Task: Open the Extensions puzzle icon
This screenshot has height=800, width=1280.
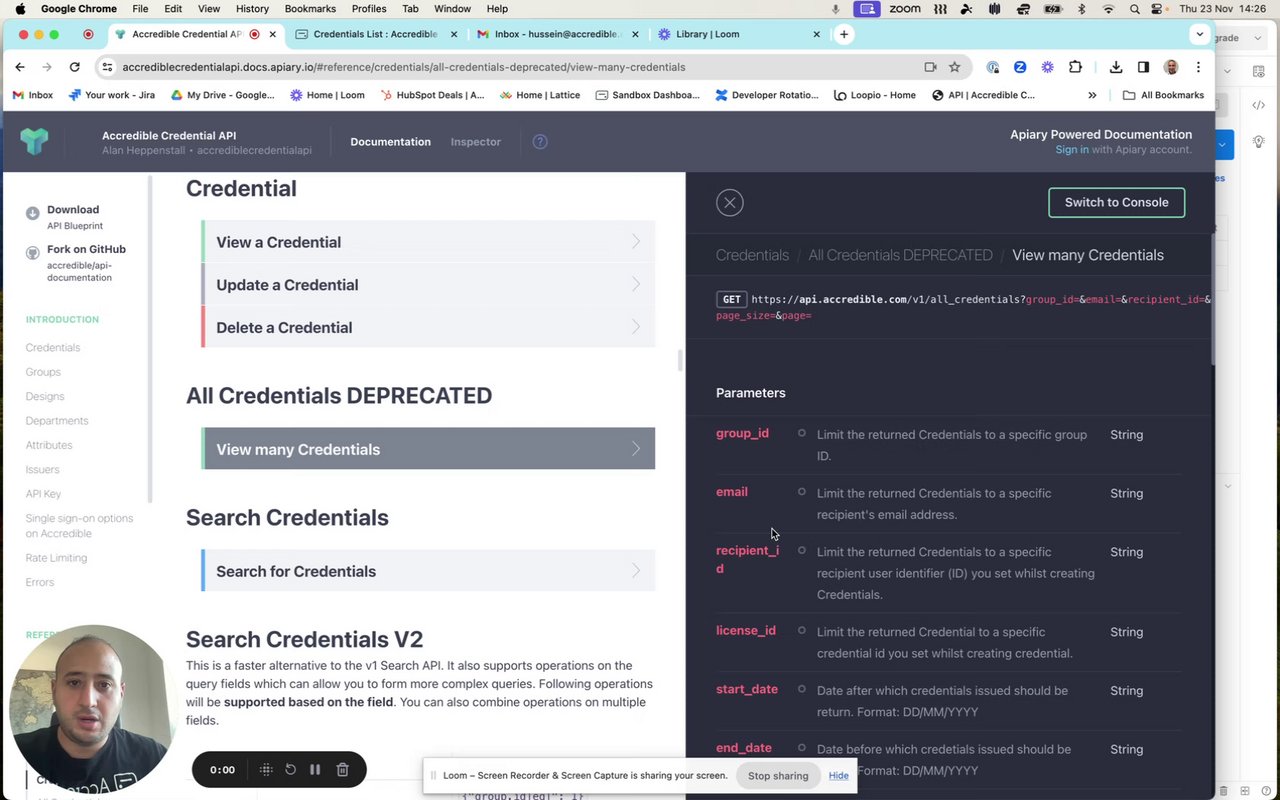Action: coord(1075,67)
